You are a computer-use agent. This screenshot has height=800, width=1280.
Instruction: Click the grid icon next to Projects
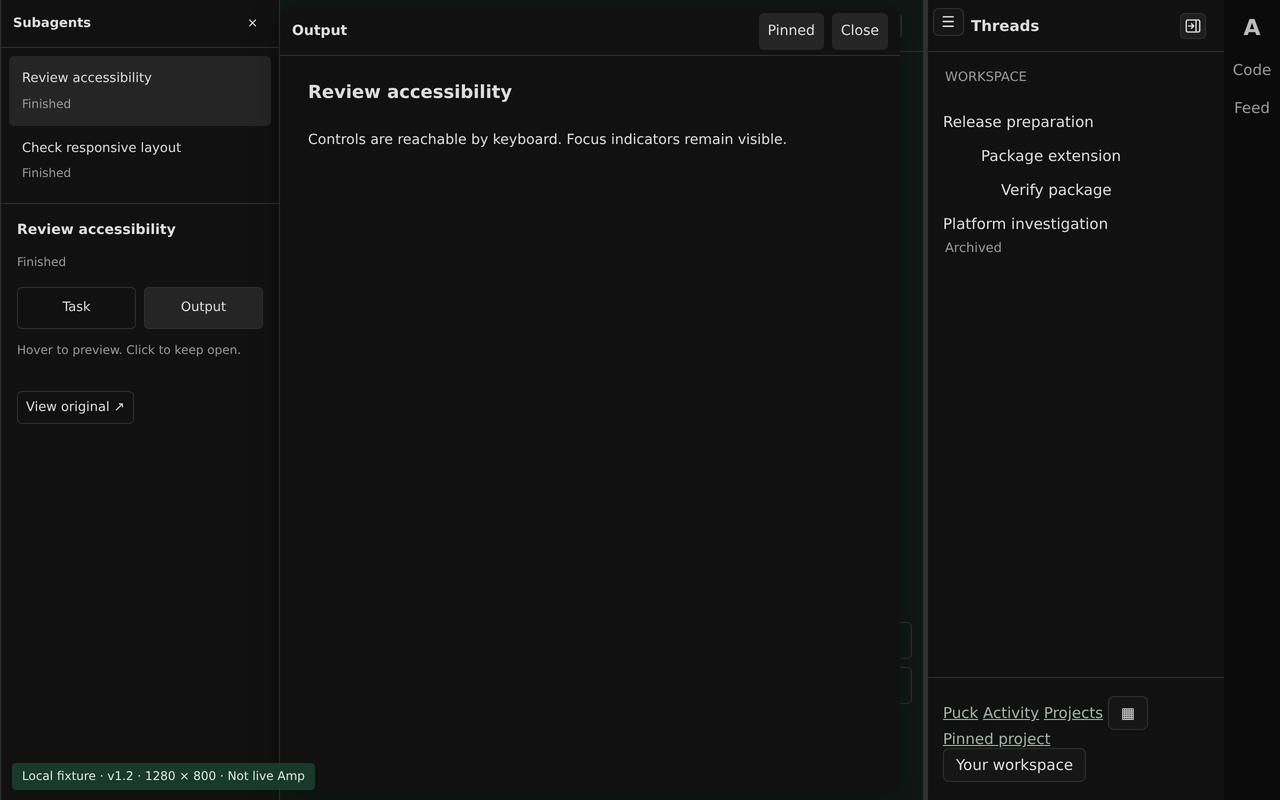[x=1127, y=713]
